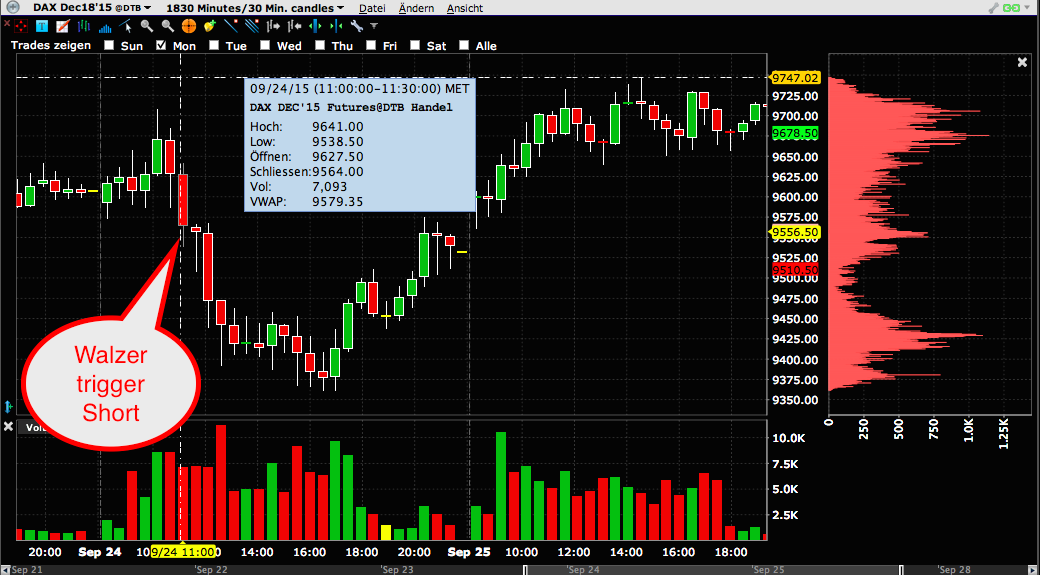Click the yellow 9/24 11:00 time marker

click(183, 552)
